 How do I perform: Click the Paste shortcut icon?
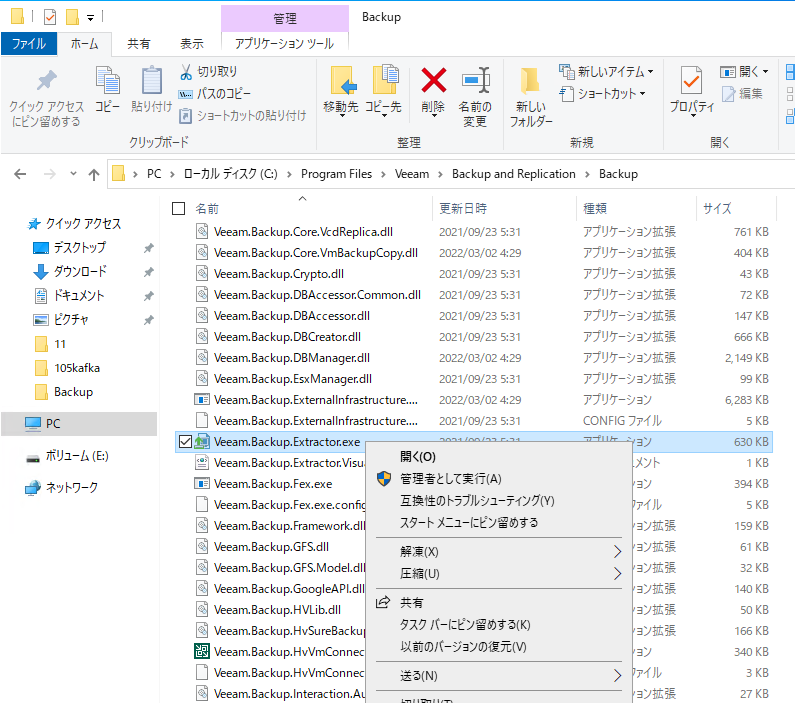pyautogui.click(x=186, y=116)
